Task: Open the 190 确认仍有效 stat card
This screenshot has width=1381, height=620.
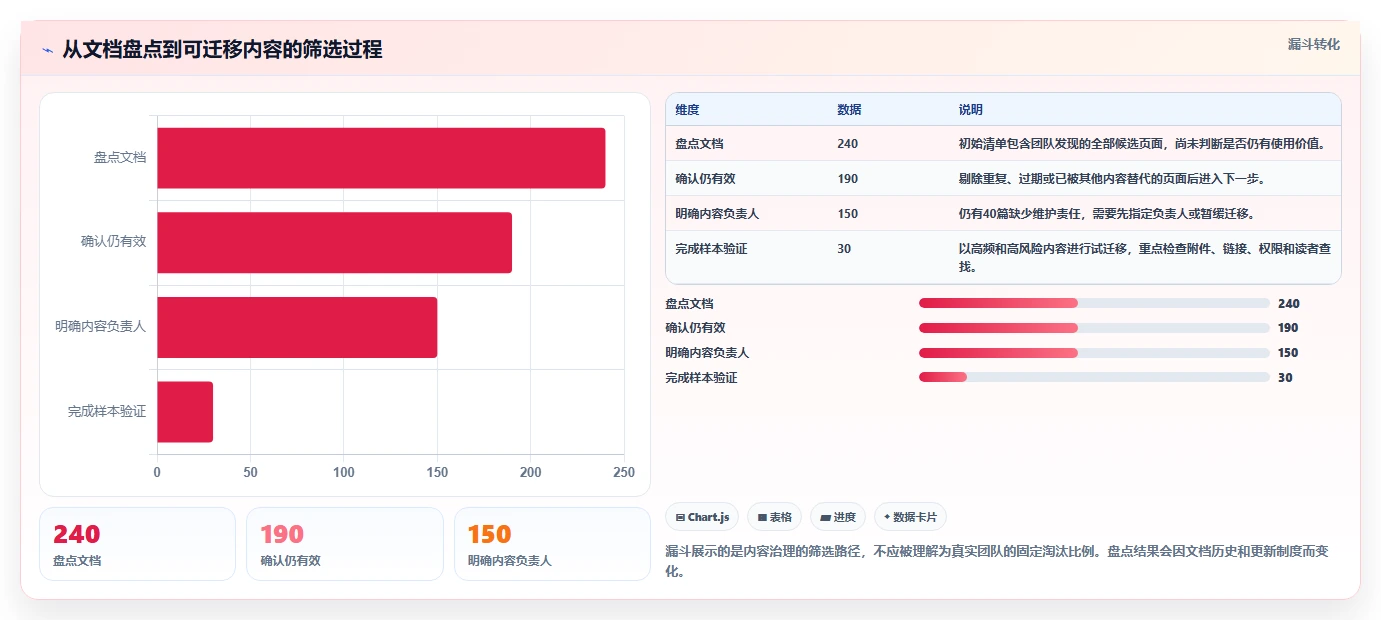Action: point(344,544)
